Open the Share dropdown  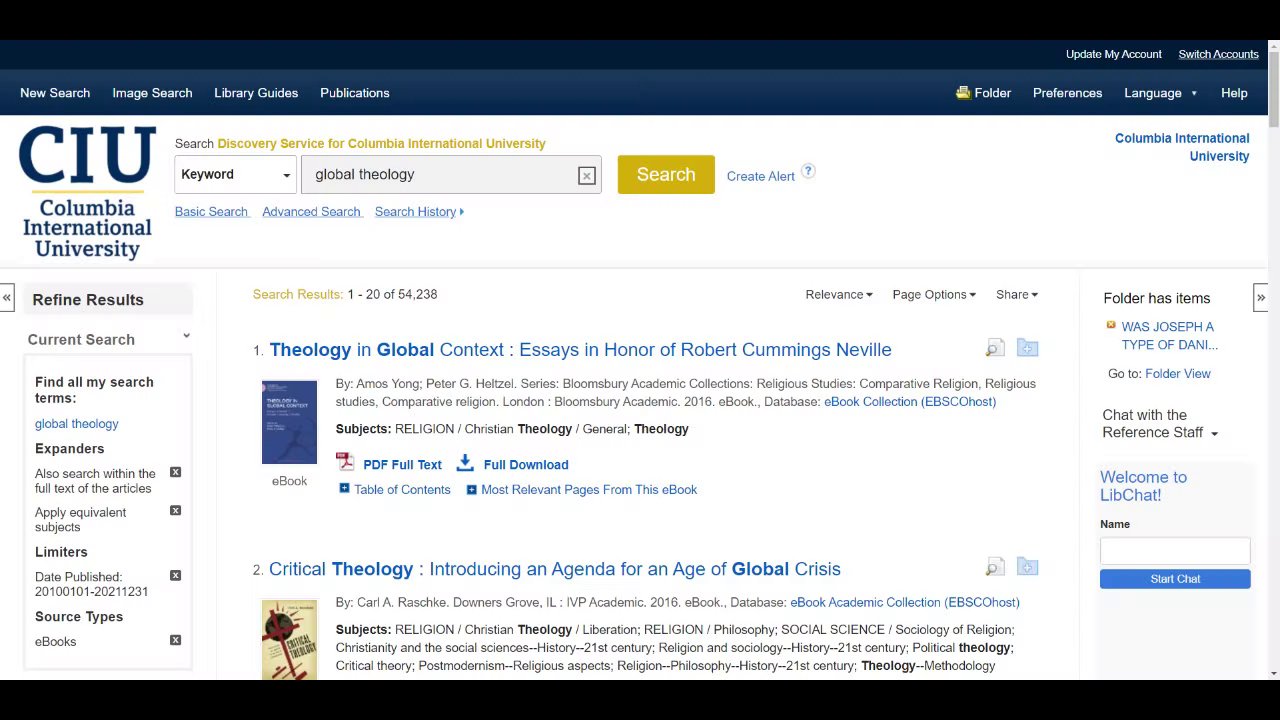pos(1017,295)
